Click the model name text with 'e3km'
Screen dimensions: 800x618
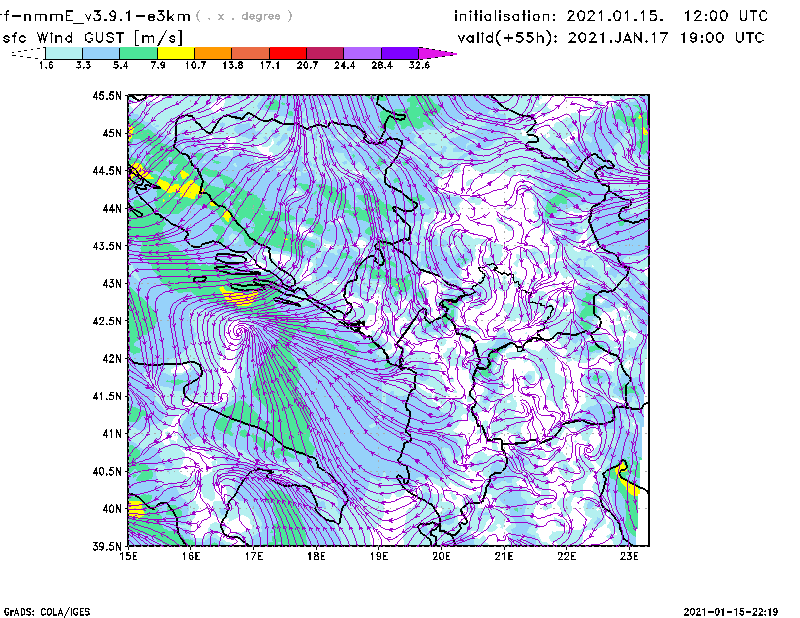point(95,16)
